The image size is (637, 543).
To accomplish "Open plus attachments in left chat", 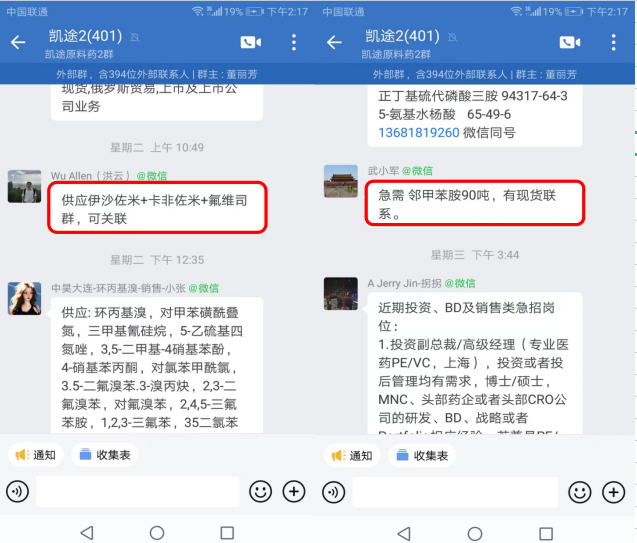I will (294, 491).
